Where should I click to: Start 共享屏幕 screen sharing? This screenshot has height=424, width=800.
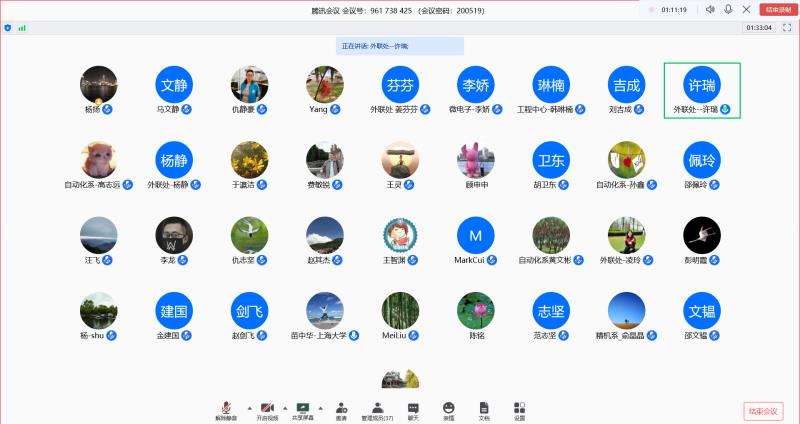tap(301, 410)
